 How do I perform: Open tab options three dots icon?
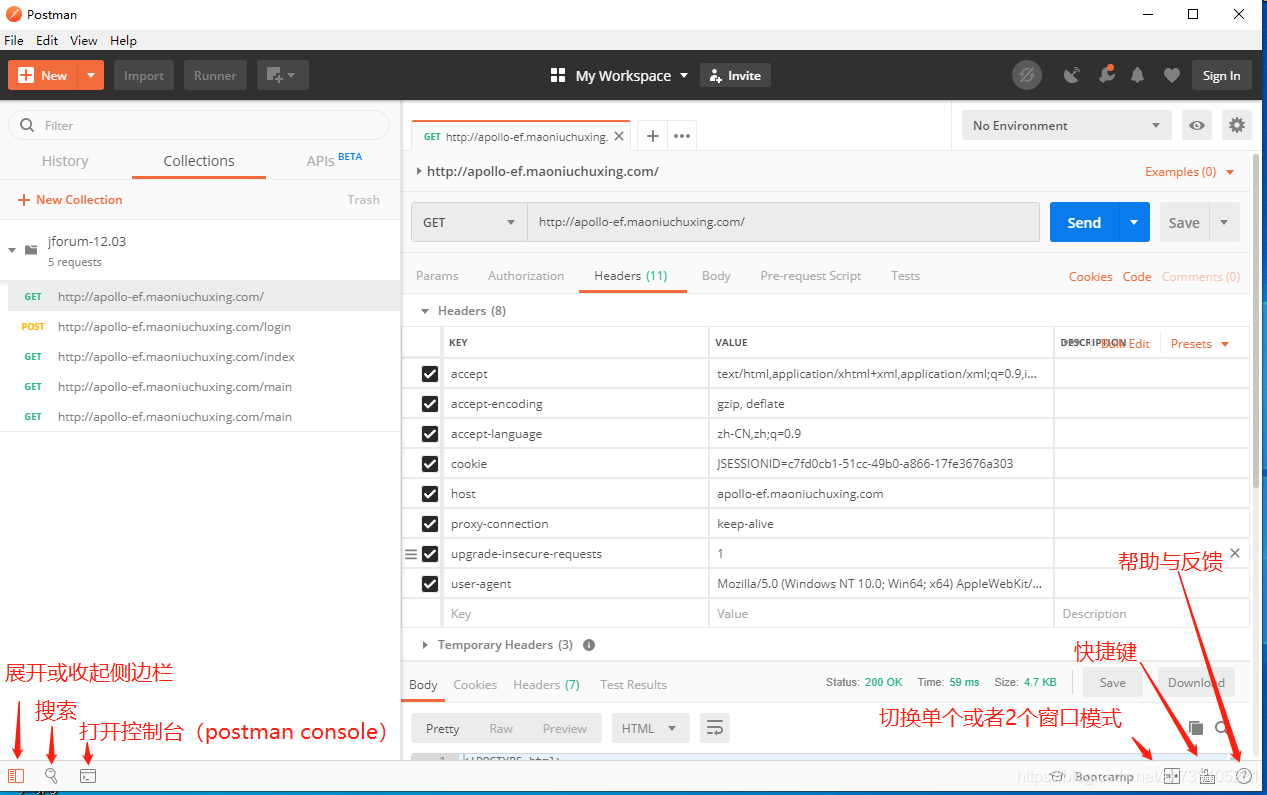[x=682, y=136]
